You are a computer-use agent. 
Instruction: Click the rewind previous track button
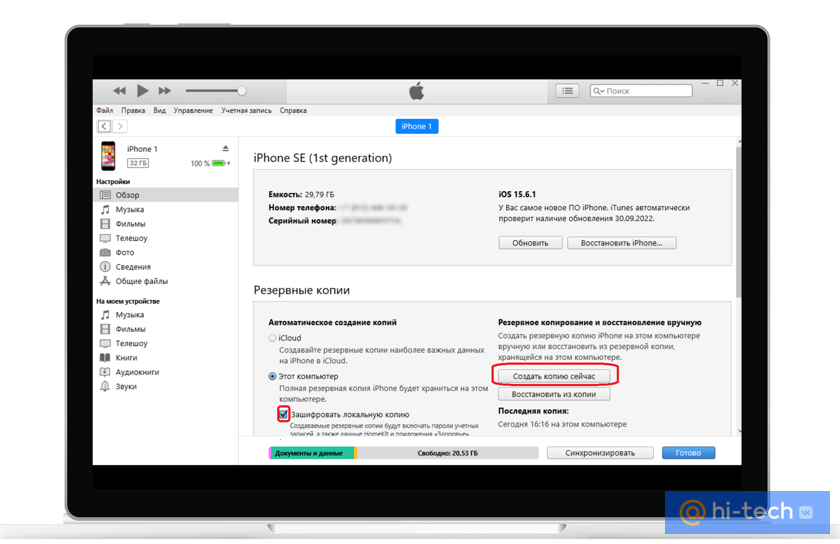click(119, 91)
